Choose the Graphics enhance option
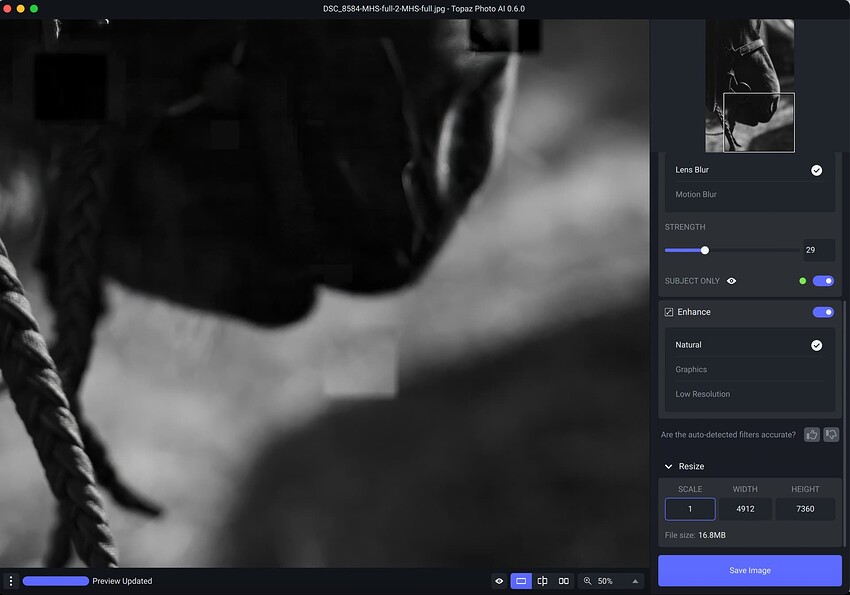The width and height of the screenshot is (850, 595). click(x=691, y=369)
